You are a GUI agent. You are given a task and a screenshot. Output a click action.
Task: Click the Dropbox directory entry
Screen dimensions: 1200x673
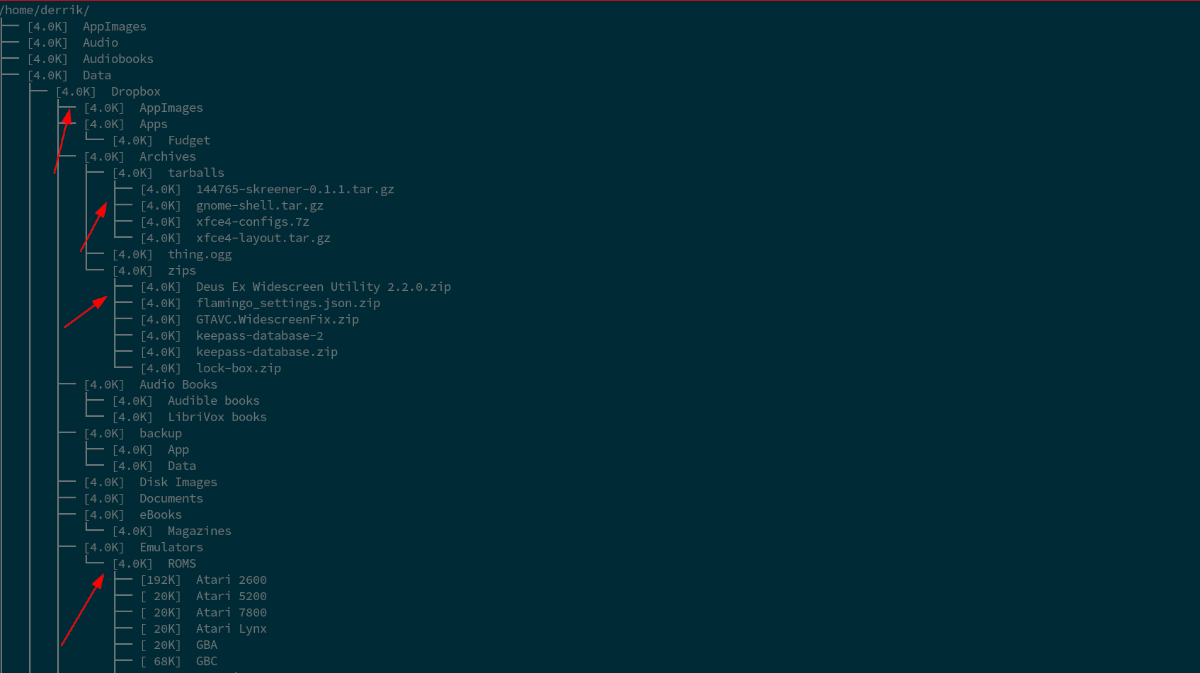tap(135, 92)
